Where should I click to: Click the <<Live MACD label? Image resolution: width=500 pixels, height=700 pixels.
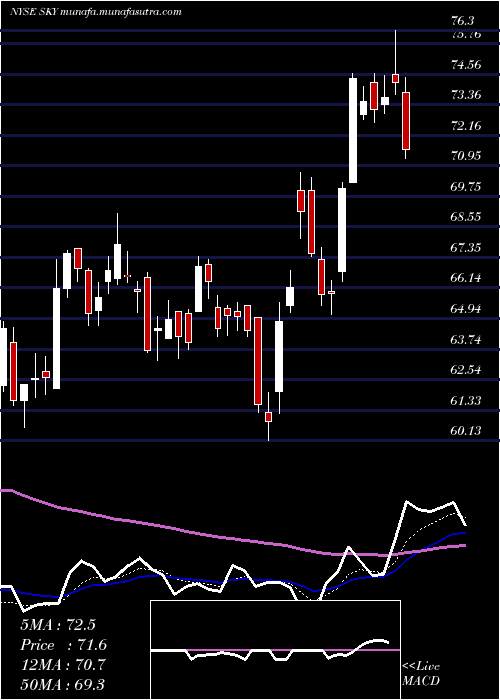421,674
